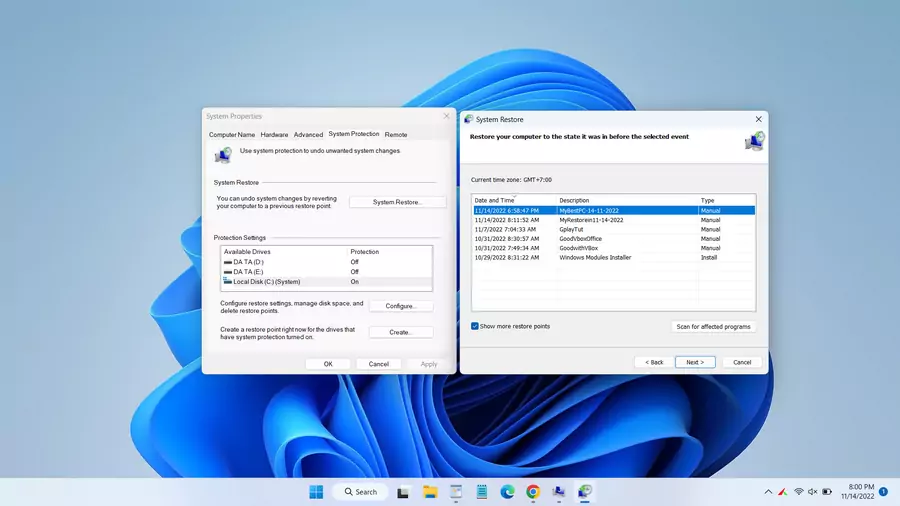Click the Local Disk (C:) drive icon
This screenshot has height=506, width=900.
(x=228, y=281)
